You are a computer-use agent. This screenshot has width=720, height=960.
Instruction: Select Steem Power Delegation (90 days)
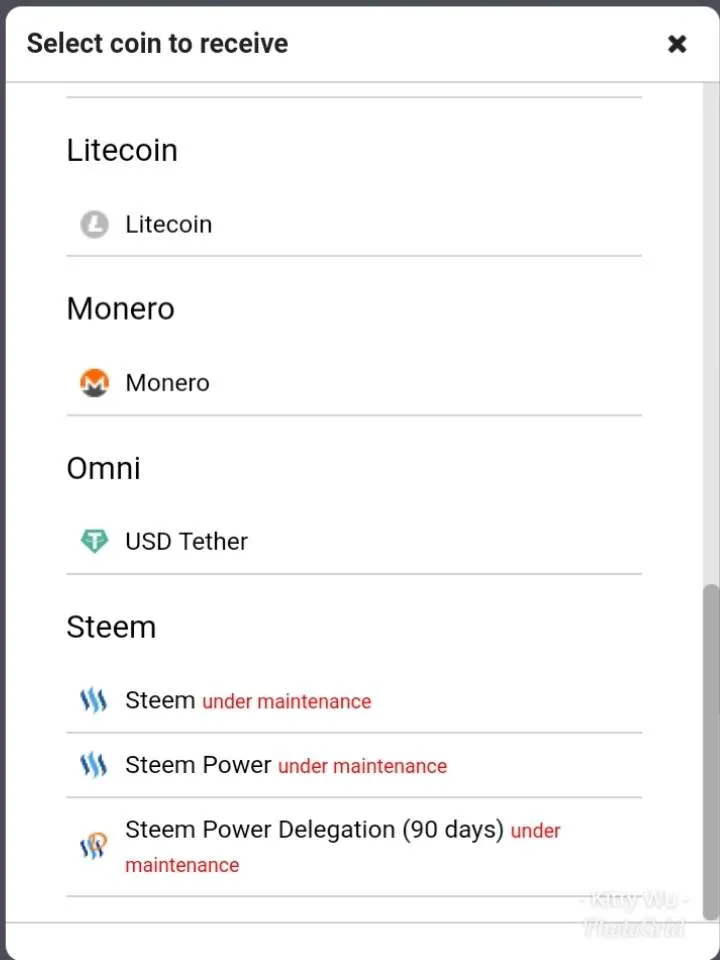(x=354, y=847)
